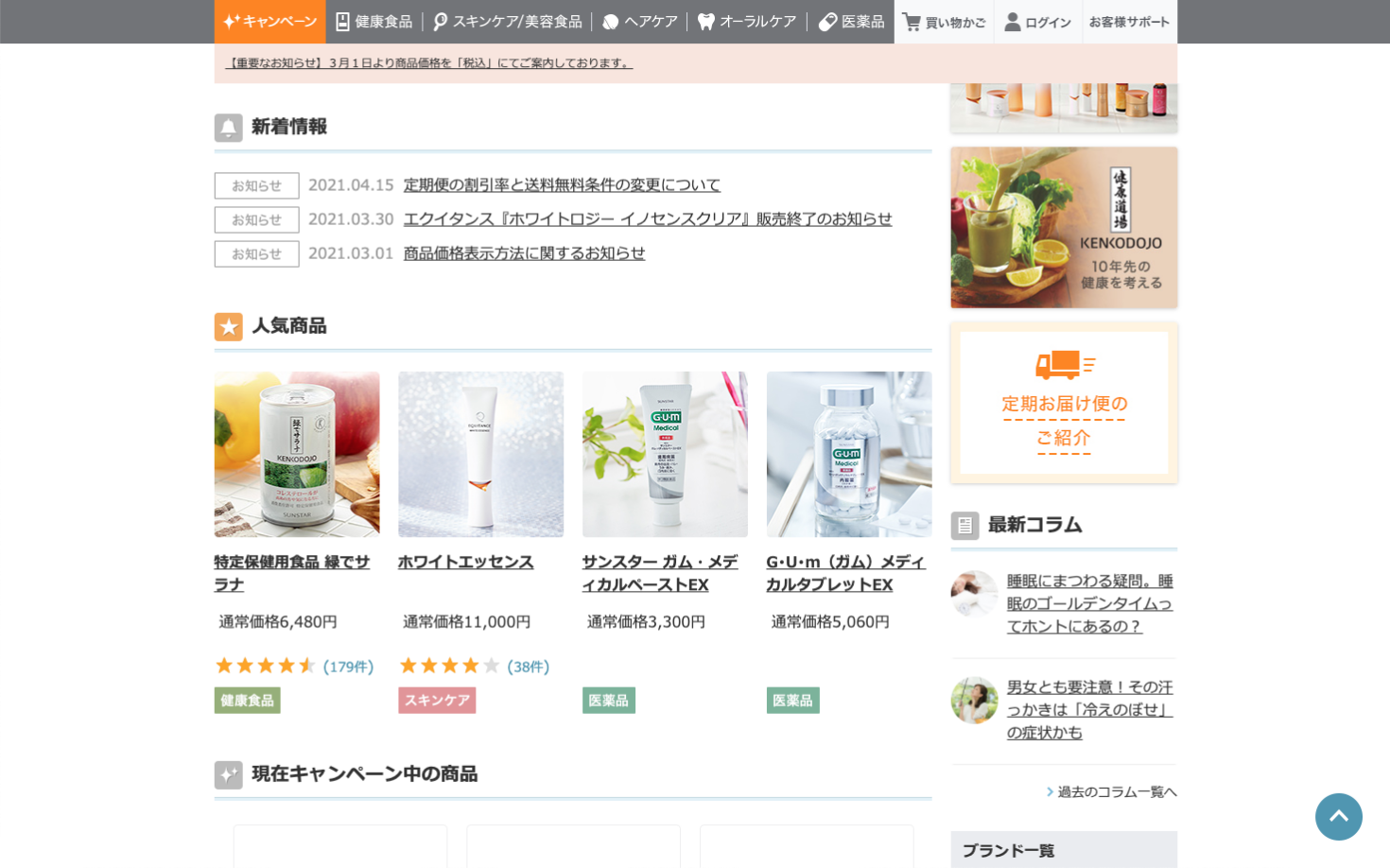This screenshot has height=868, width=1390.
Task: Click the star rating for ホワイトエッセンス
Action: tap(449, 666)
